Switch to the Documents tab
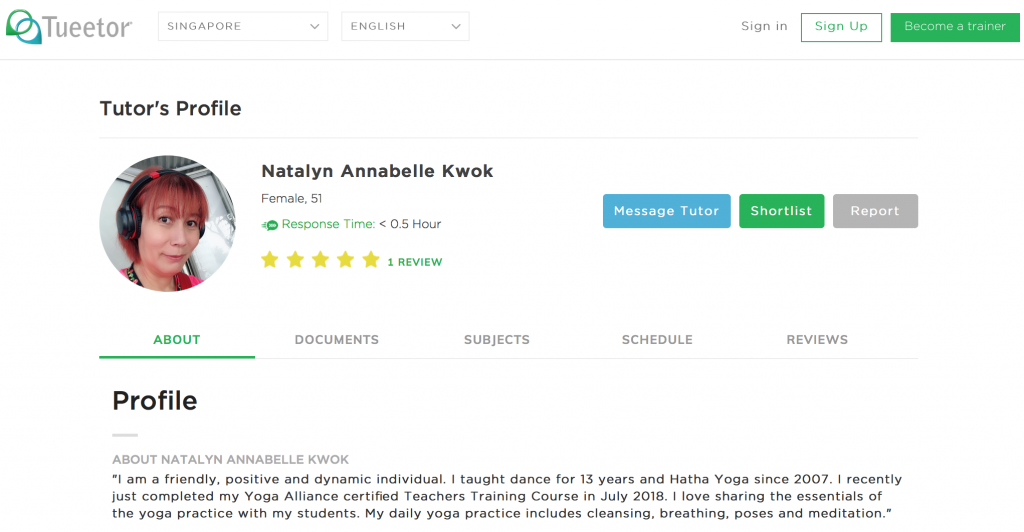Screen dimensions: 1024x532 click(336, 339)
